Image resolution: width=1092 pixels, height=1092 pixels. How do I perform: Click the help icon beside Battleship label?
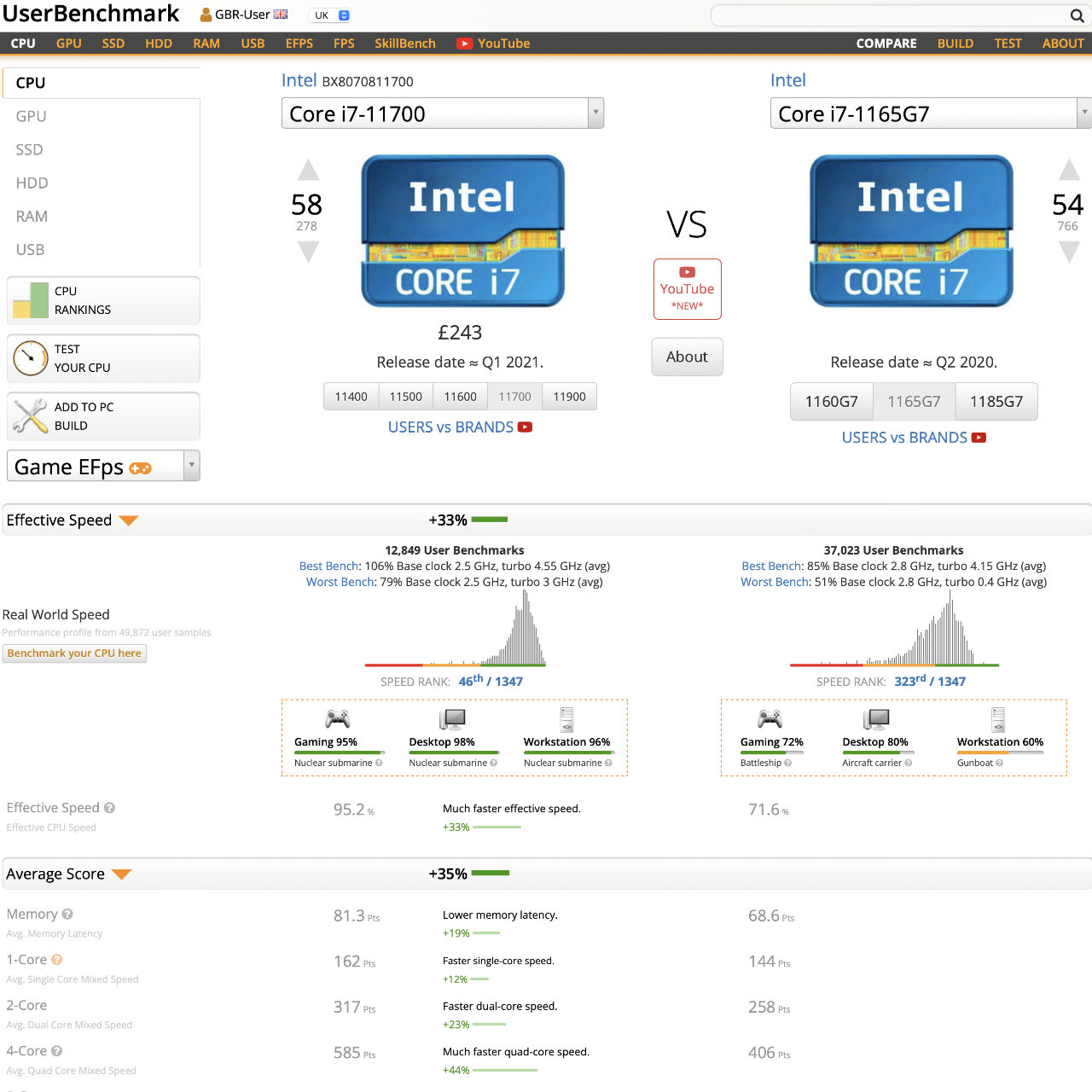(x=787, y=763)
